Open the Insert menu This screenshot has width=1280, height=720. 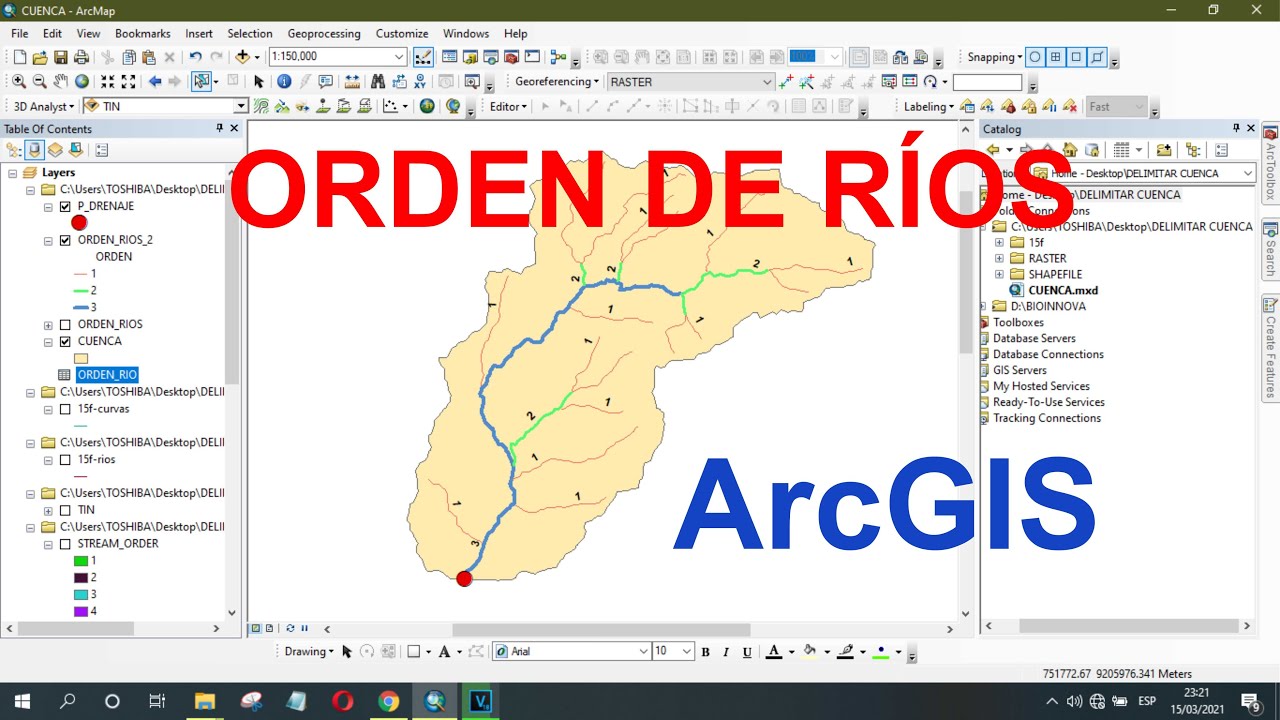pos(199,33)
